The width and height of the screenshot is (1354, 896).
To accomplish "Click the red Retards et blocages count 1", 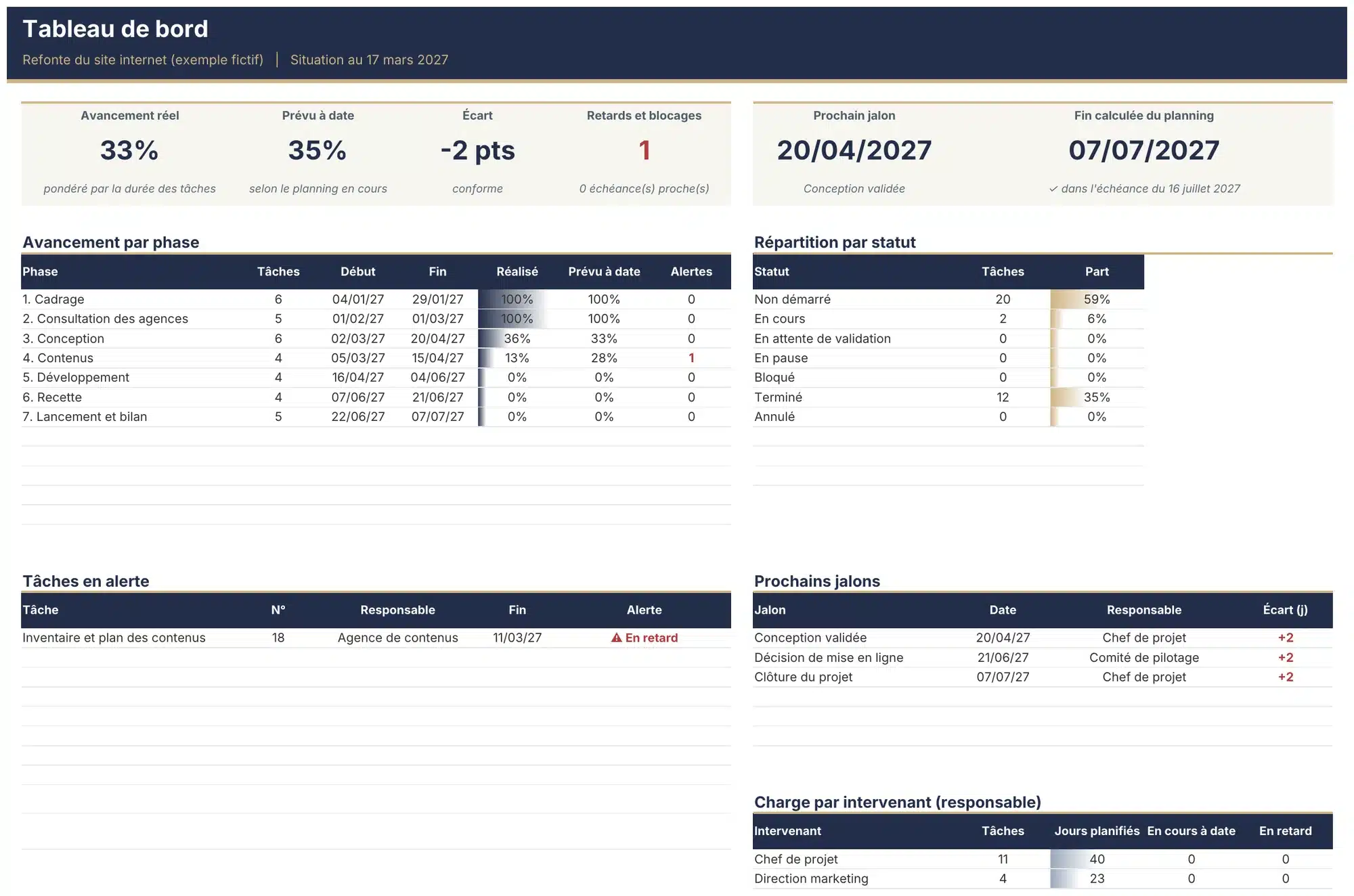I will point(645,150).
